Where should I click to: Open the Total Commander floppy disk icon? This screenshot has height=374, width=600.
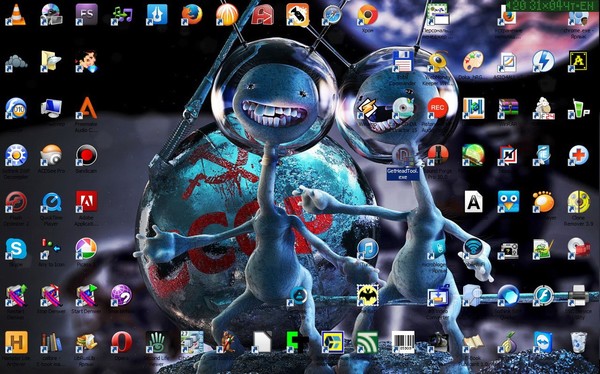click(403, 61)
